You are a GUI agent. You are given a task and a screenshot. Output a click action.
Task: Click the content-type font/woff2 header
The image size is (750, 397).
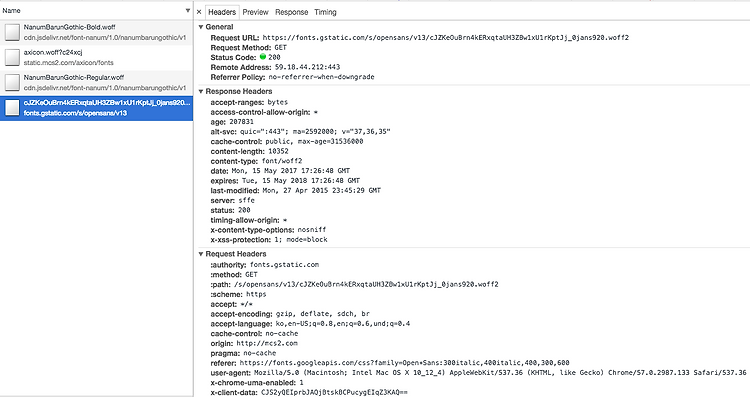click(x=256, y=161)
